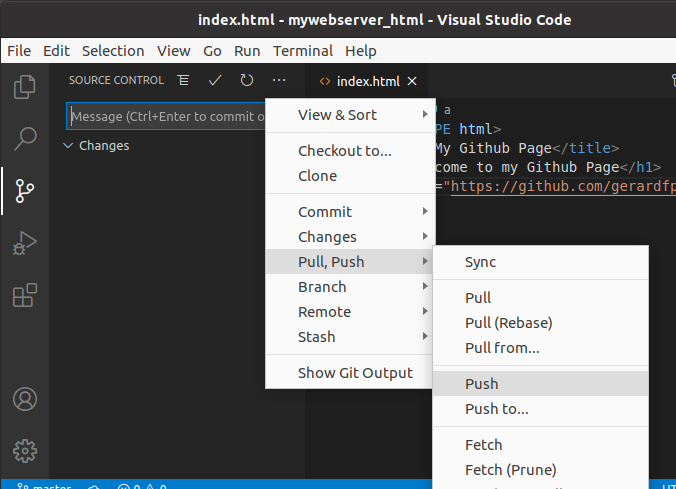The image size is (676, 489).
Task: Click the Commit checkmark icon
Action: point(214,80)
